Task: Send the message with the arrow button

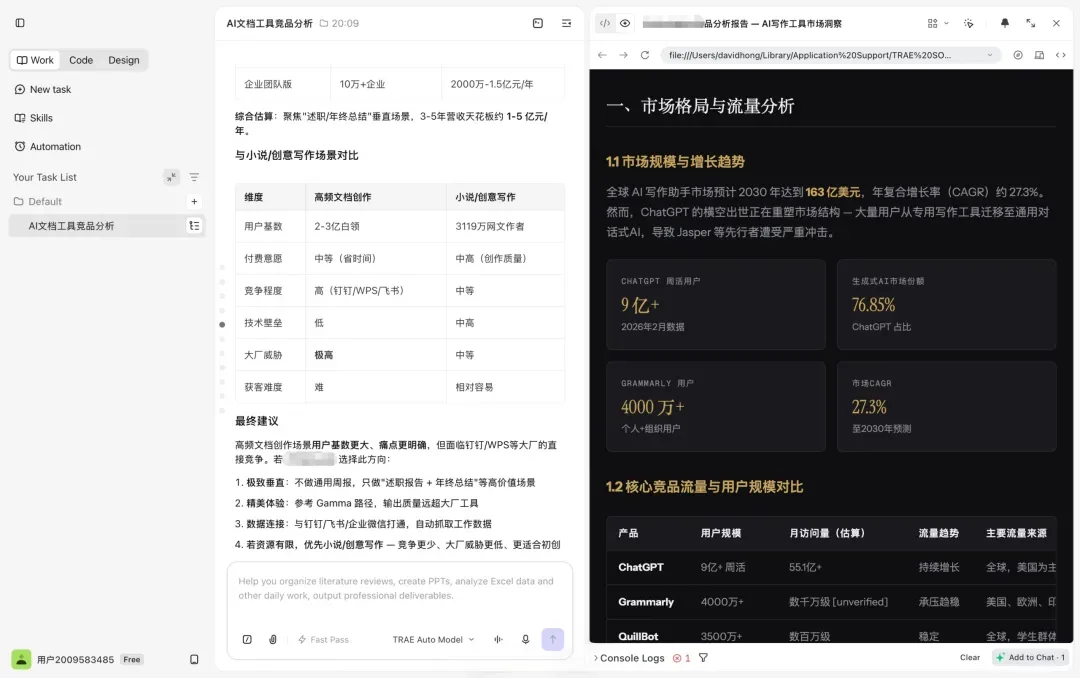Action: (x=552, y=639)
